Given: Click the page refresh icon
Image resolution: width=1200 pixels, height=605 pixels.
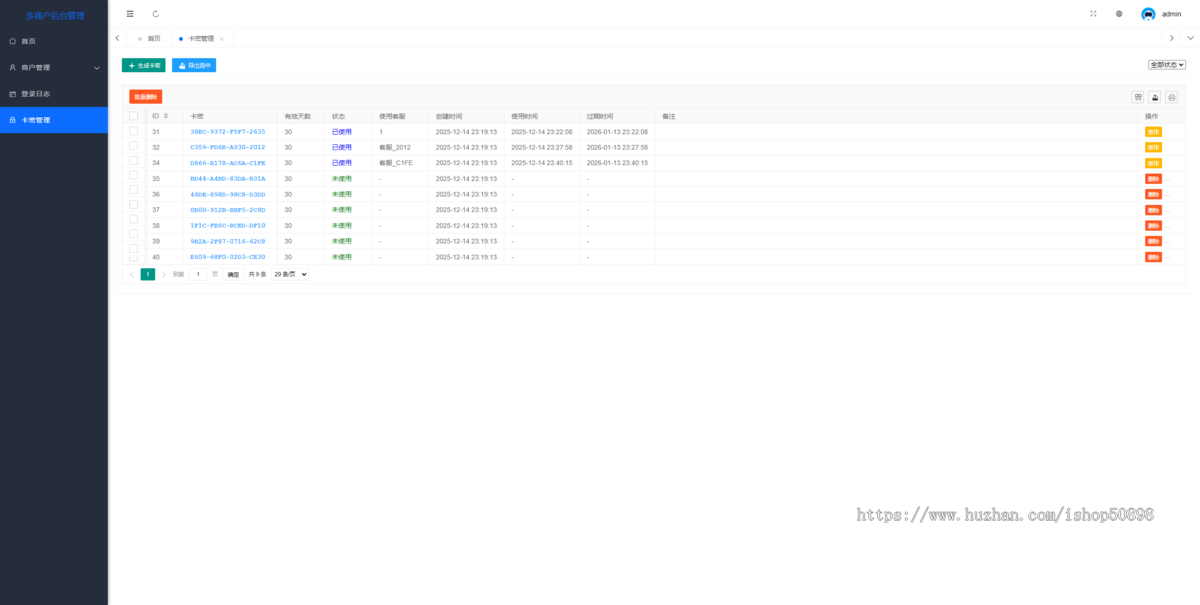Looking at the screenshot, I should pyautogui.click(x=156, y=14).
